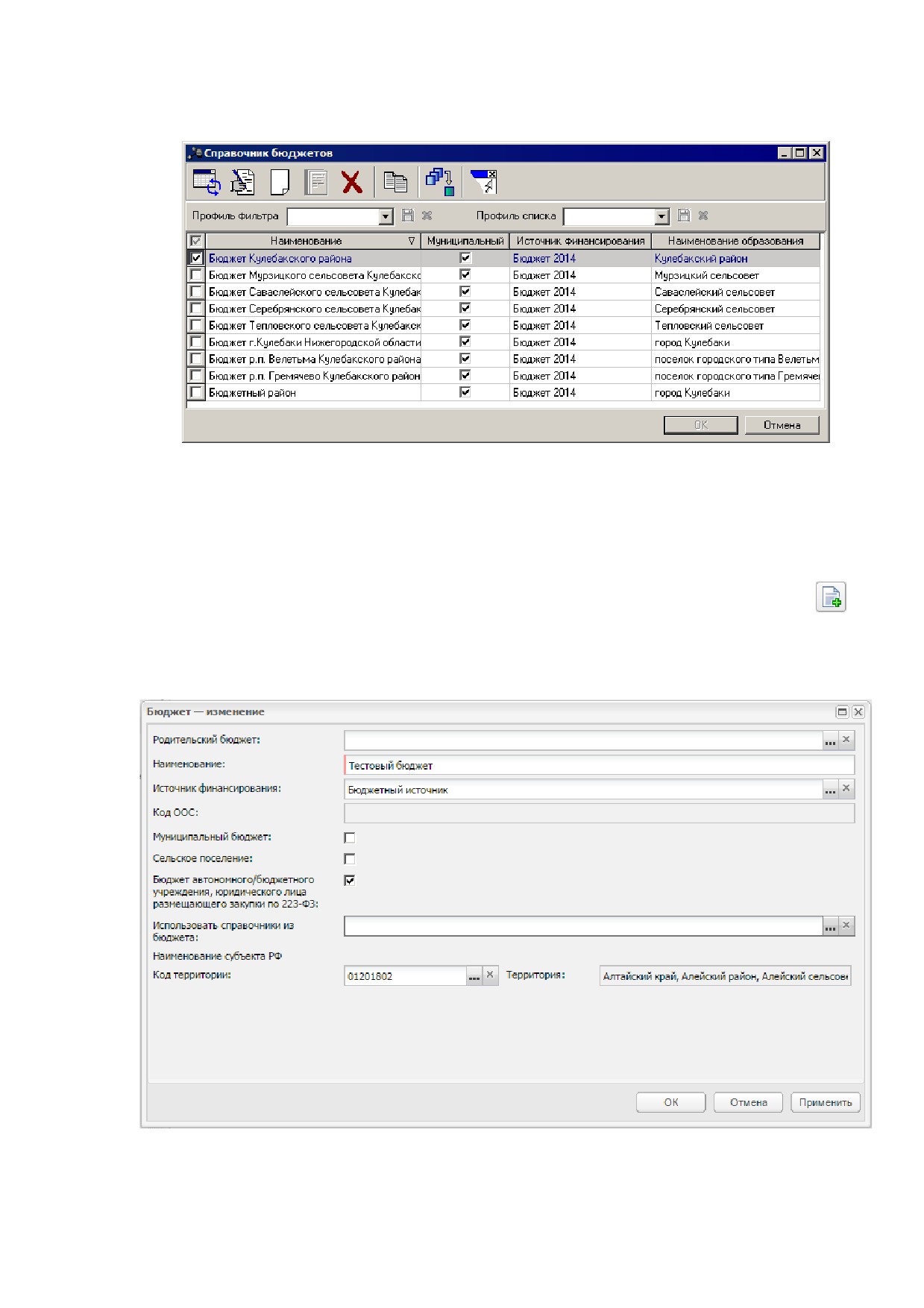Open the Профиль фильтра dropdown
This screenshot has height=1308, width=924.
[x=386, y=216]
